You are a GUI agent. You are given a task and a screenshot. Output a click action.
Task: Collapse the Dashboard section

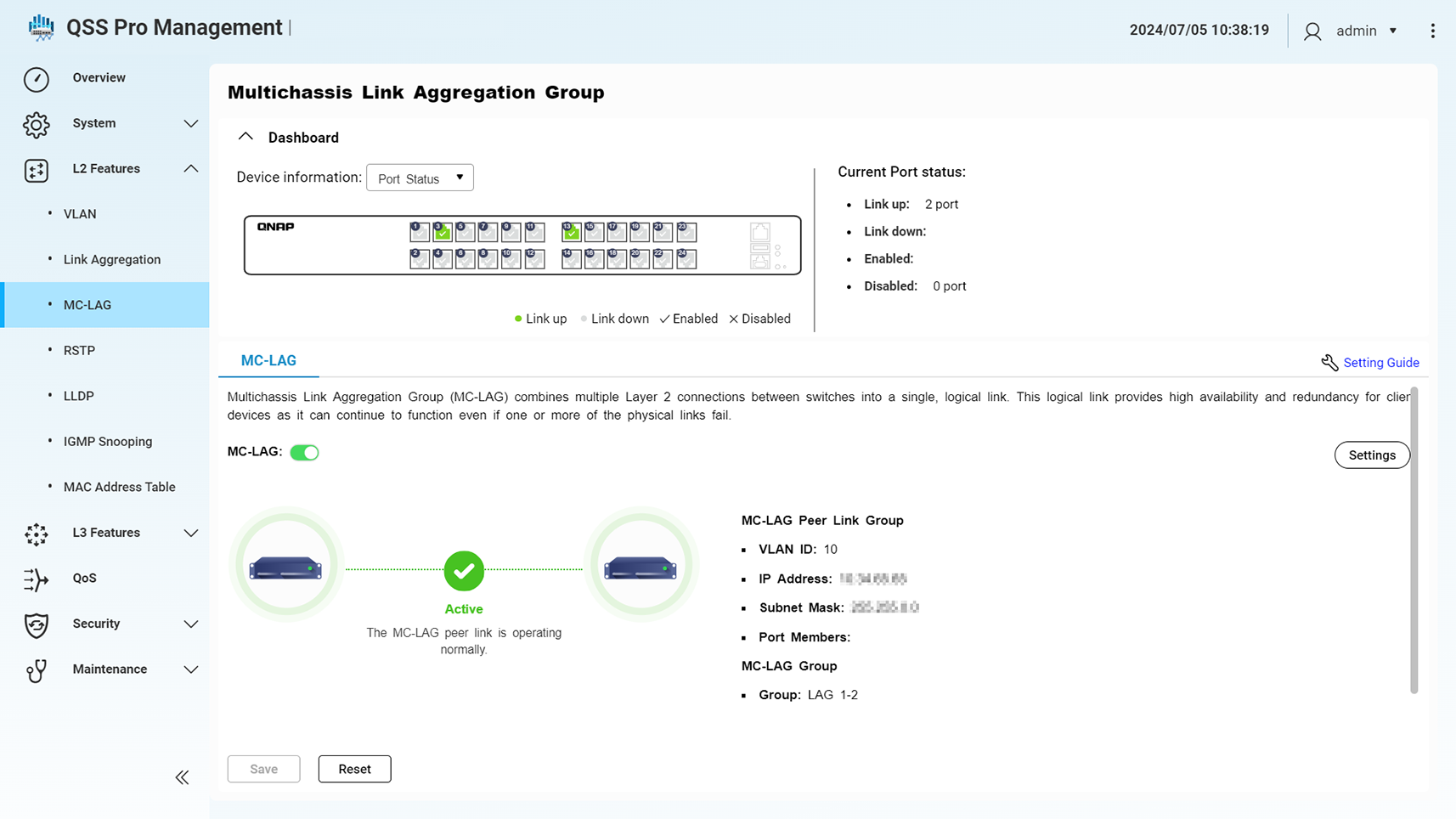tap(245, 137)
